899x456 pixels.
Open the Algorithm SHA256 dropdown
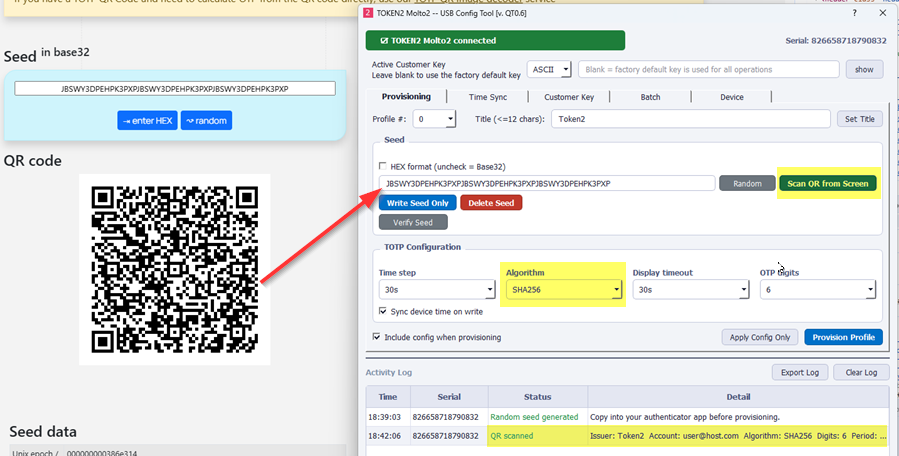[x=562, y=290]
